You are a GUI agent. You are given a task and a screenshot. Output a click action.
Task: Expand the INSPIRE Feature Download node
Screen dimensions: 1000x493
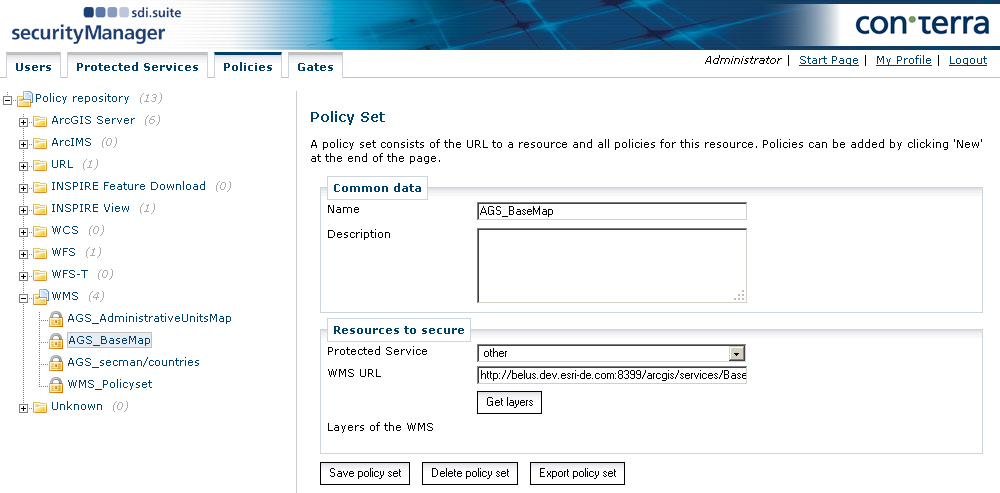[x=24, y=187]
